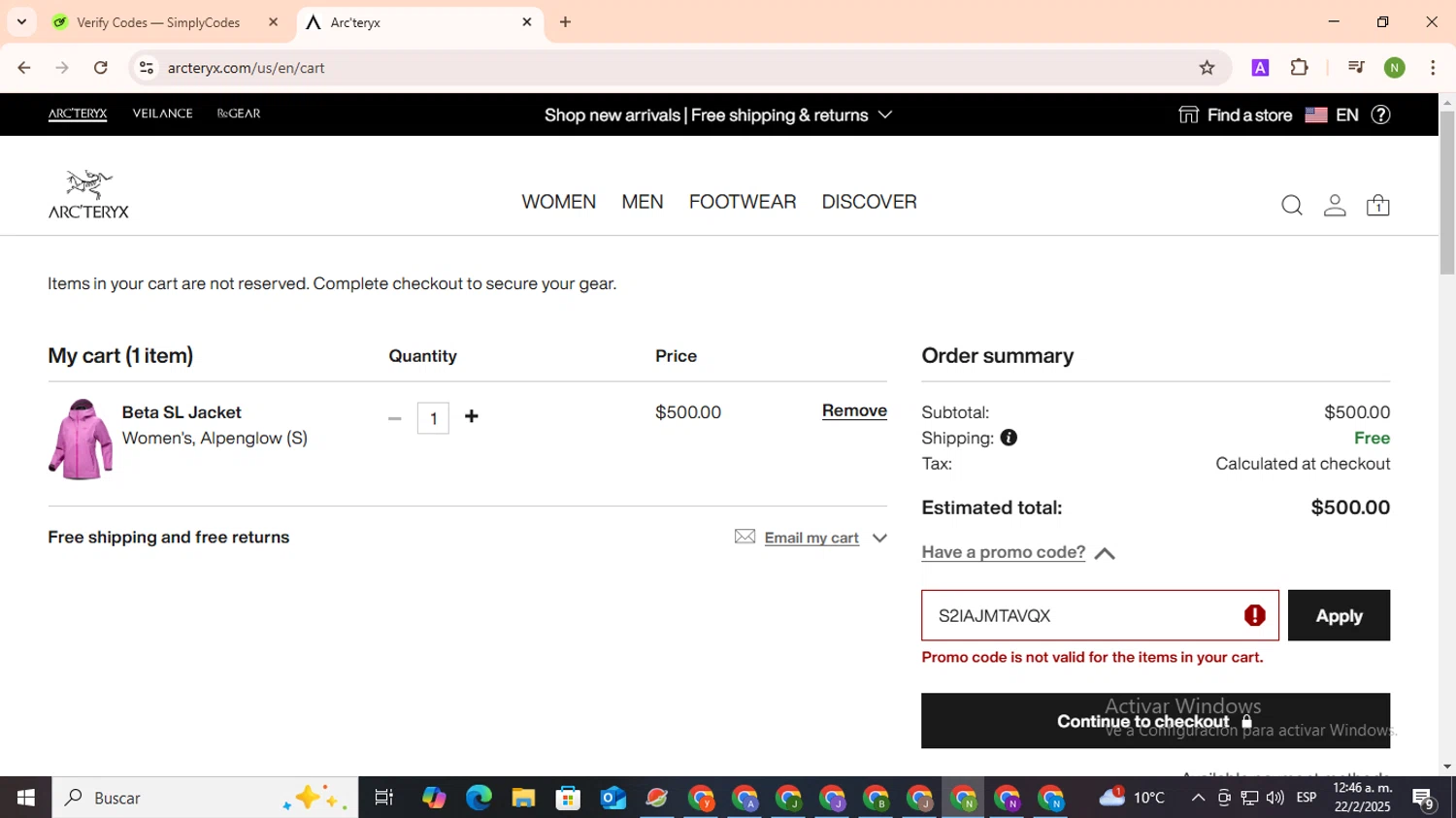Click the page vertical scrollbar
The height and width of the screenshot is (818, 1456).
1446,192
